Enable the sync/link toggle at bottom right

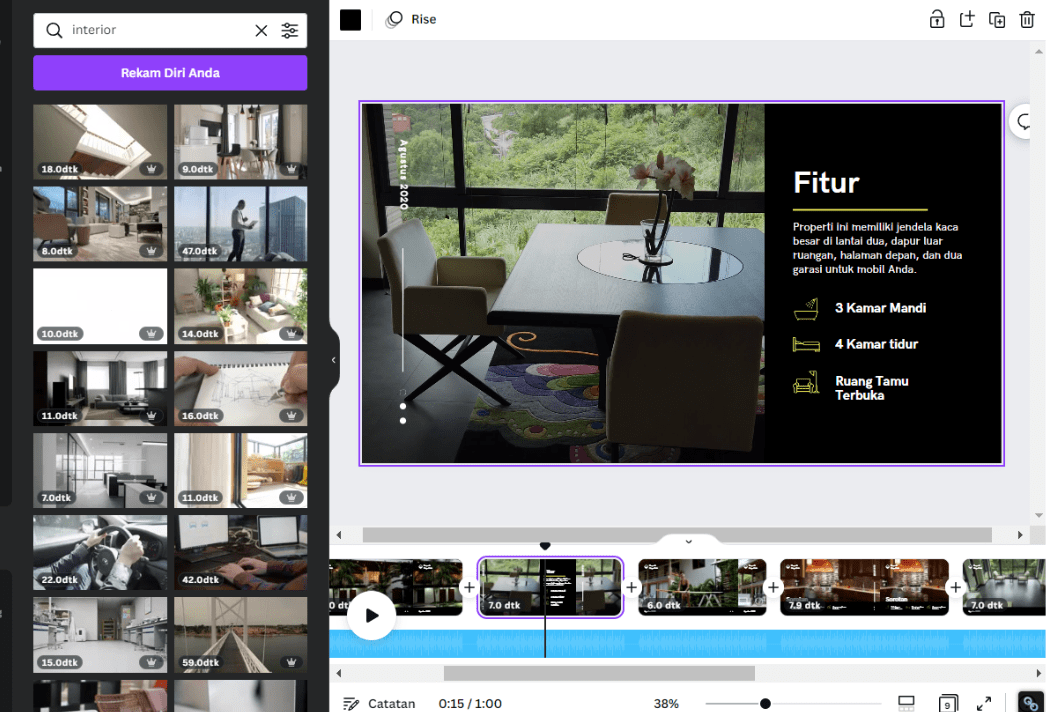coord(1031,702)
